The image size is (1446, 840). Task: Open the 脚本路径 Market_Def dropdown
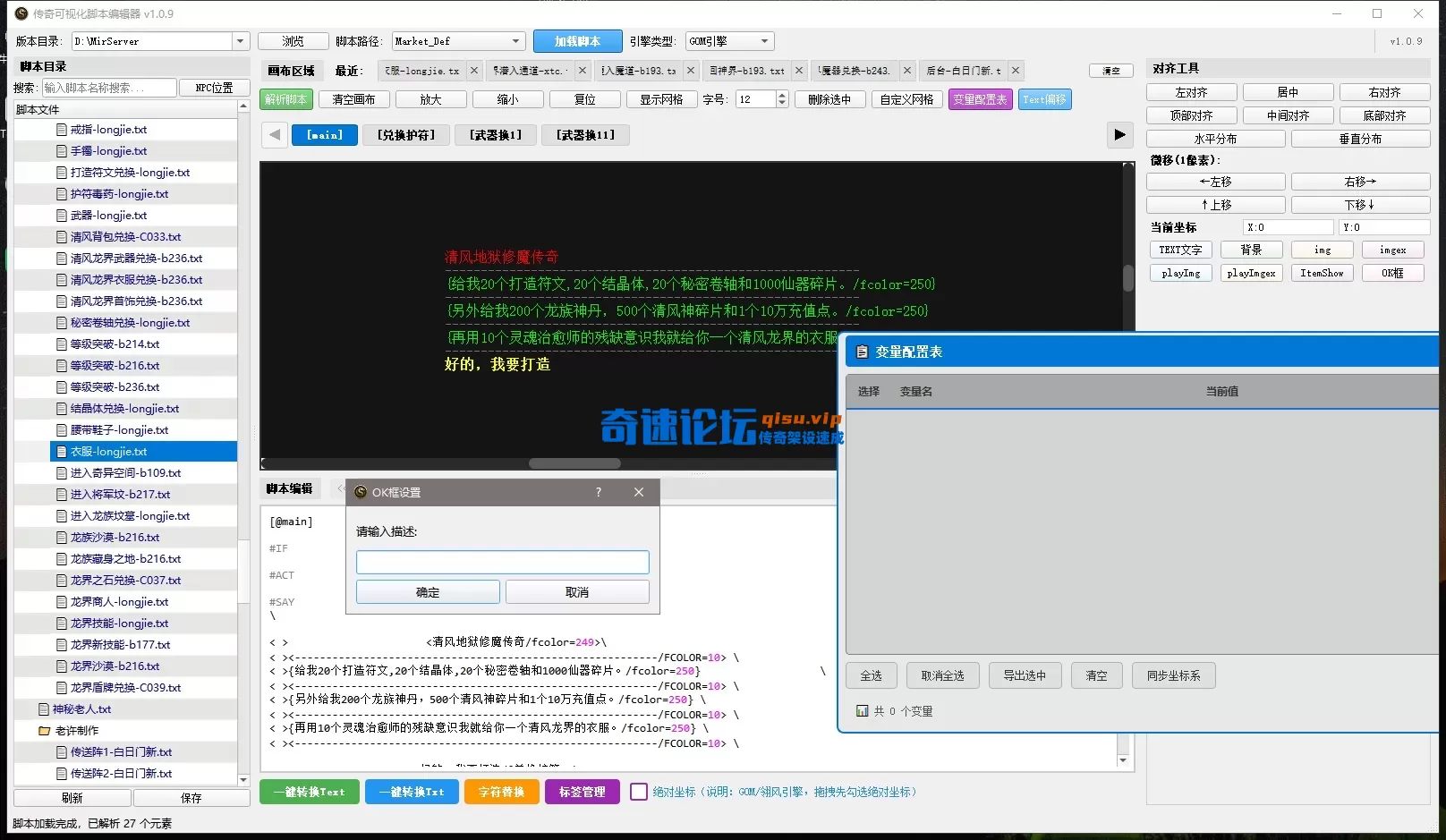pyautogui.click(x=516, y=41)
